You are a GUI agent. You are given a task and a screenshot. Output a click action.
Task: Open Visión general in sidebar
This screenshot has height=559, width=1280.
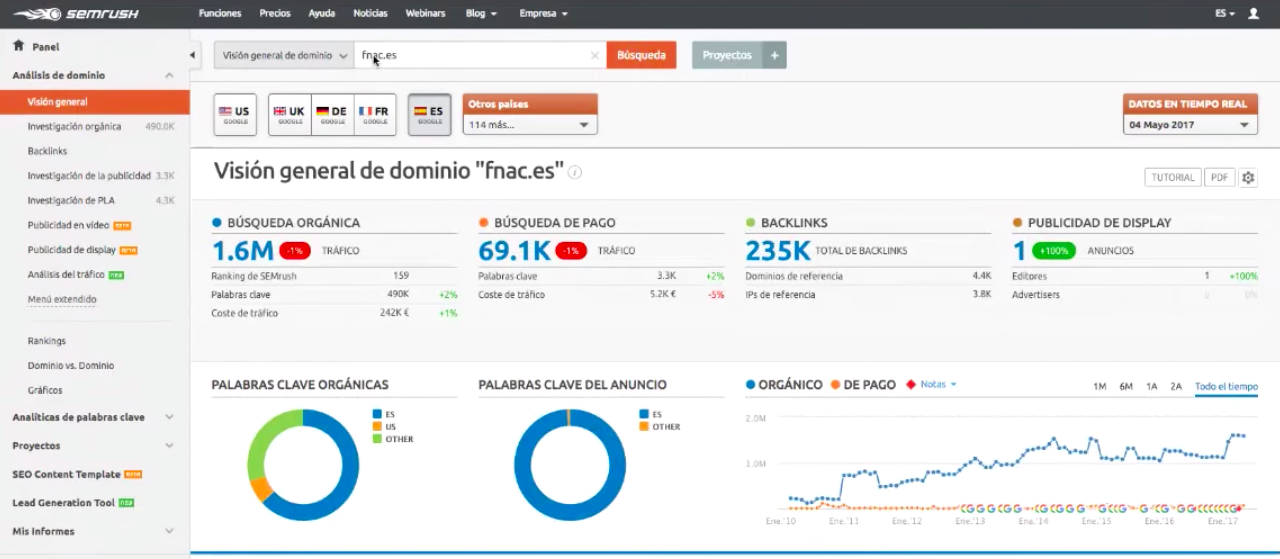pyautogui.click(x=95, y=102)
